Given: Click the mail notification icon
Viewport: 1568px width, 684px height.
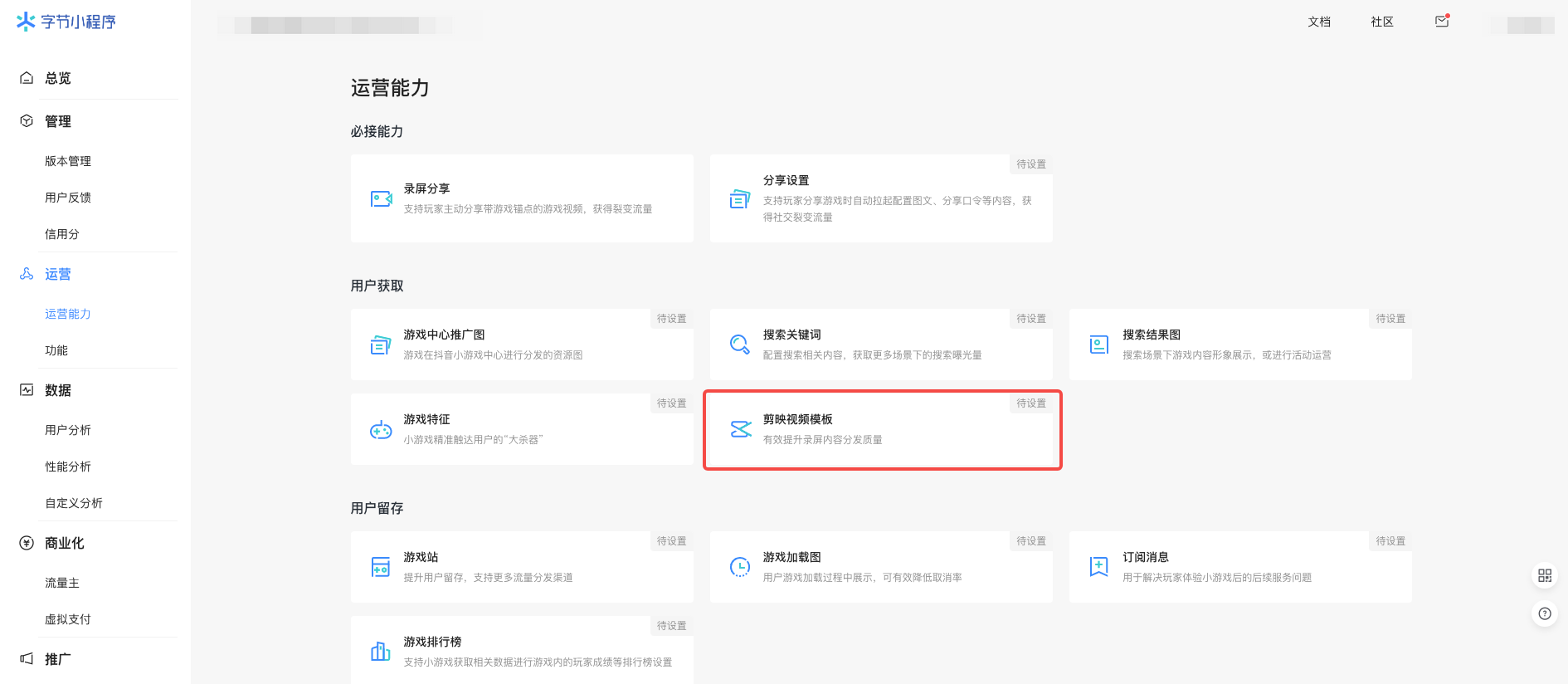Looking at the screenshot, I should [1442, 22].
